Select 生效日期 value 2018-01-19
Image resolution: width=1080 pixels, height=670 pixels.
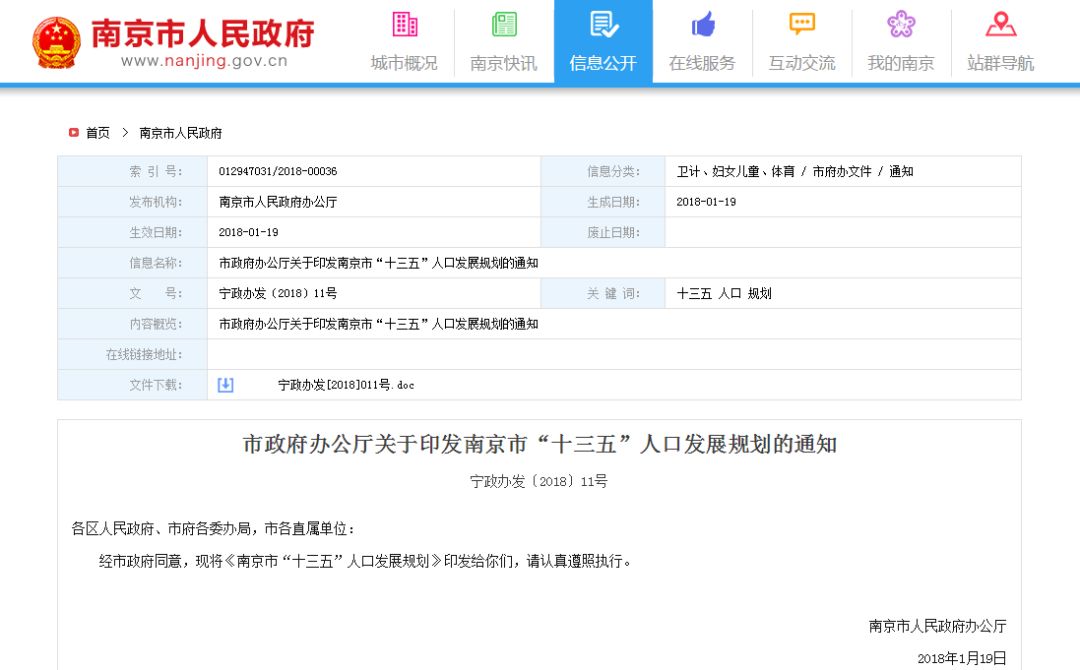click(248, 232)
